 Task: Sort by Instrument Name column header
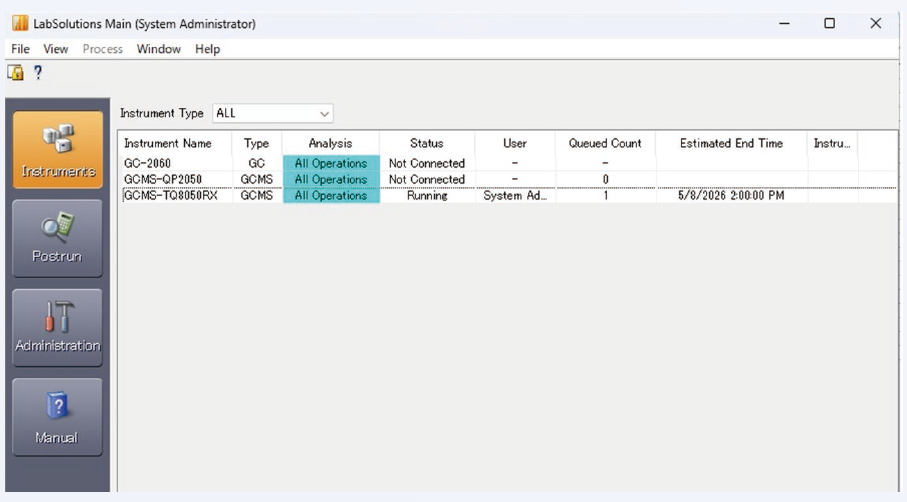click(x=175, y=143)
